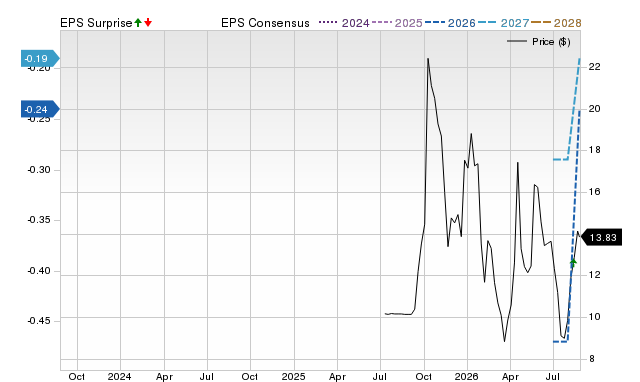Click the 18 price axis label
The width and height of the screenshot is (640, 382).
[x=595, y=150]
